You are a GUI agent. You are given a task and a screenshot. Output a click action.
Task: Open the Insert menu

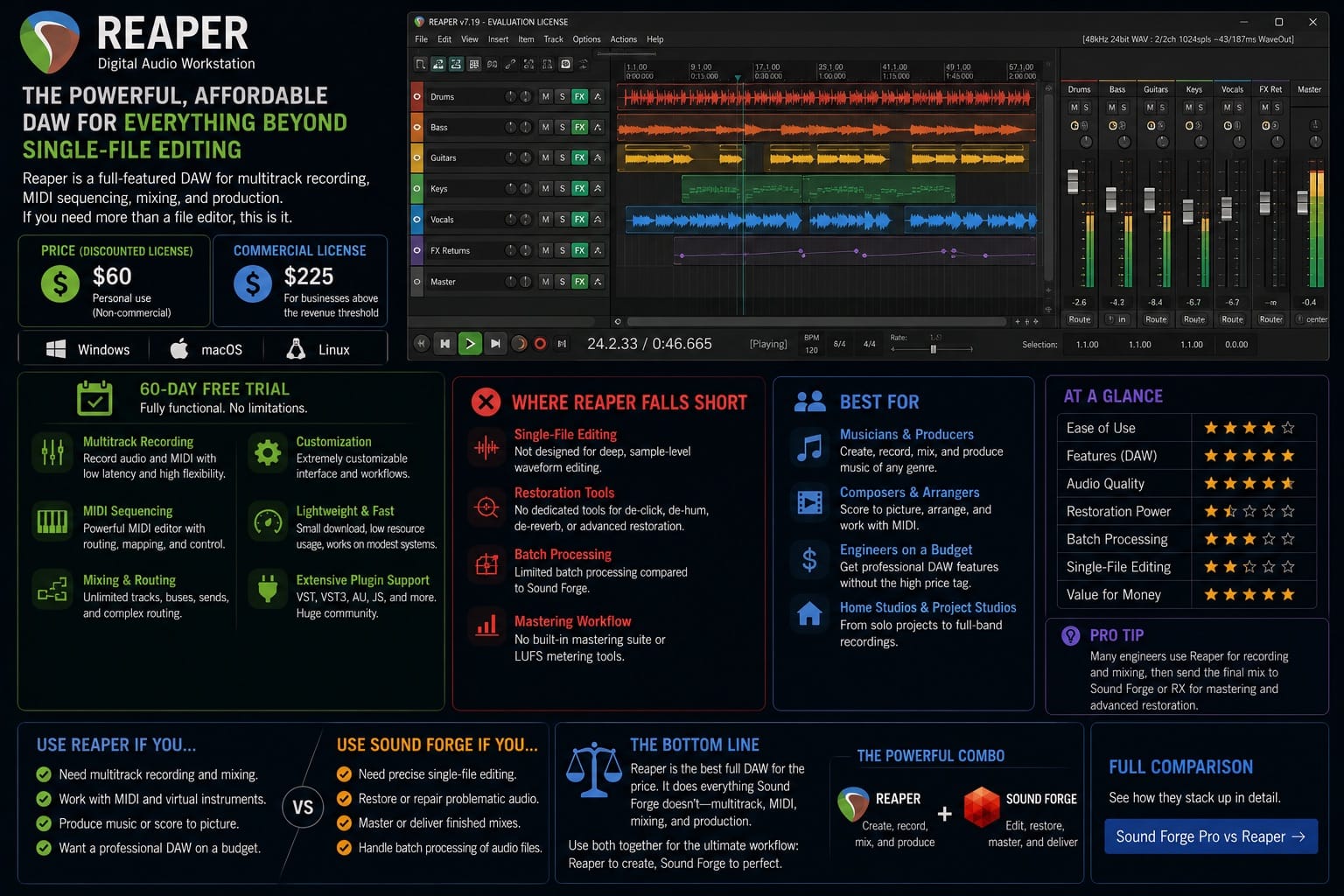pos(498,39)
